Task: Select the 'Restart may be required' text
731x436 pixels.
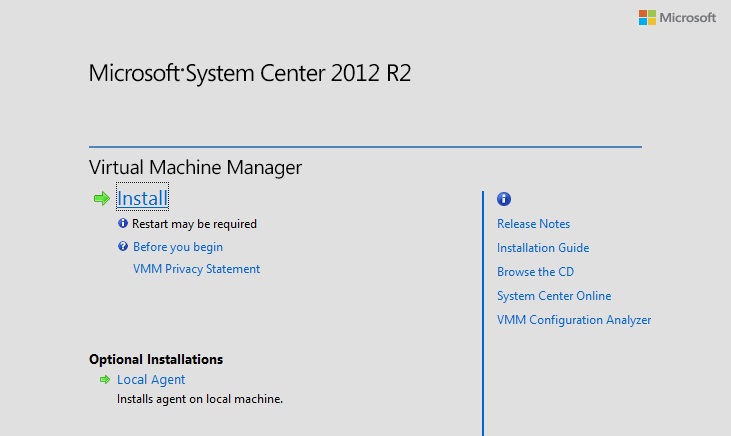Action: 194,224
